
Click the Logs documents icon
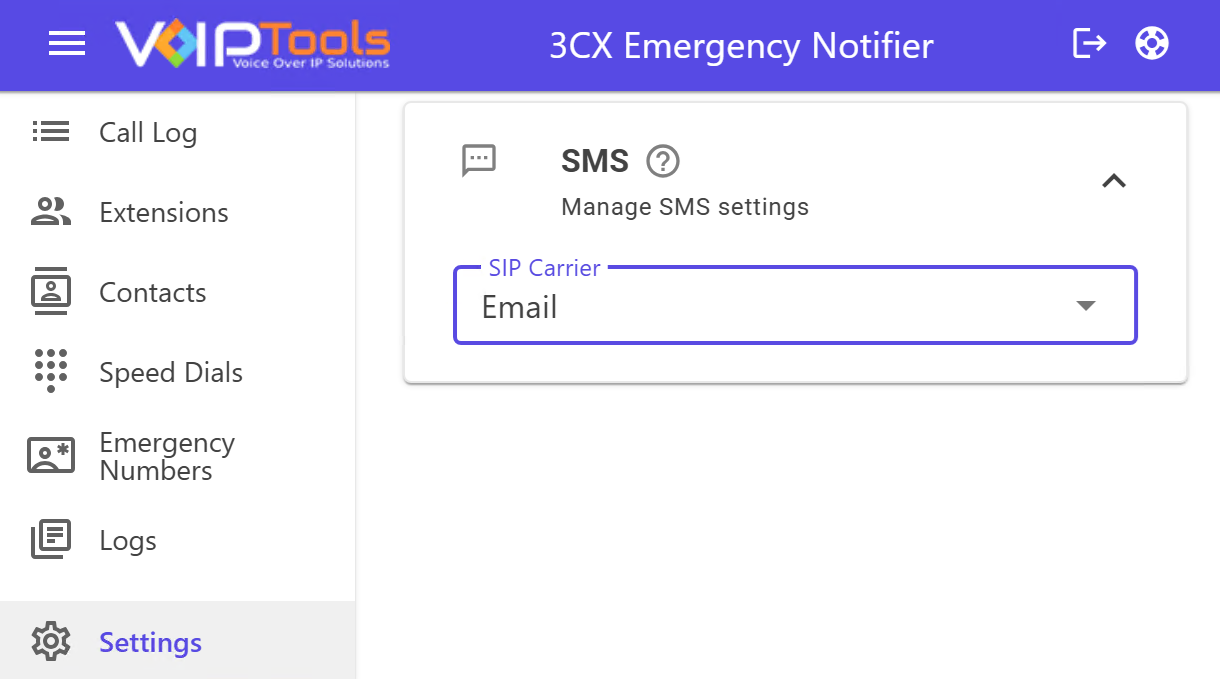tap(50, 540)
